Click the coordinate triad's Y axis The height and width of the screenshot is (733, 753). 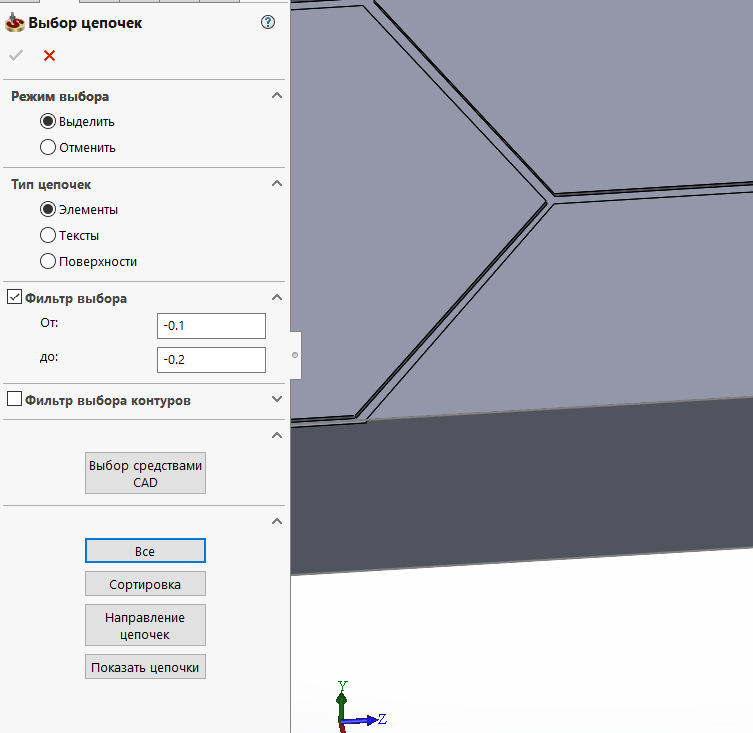pos(341,699)
